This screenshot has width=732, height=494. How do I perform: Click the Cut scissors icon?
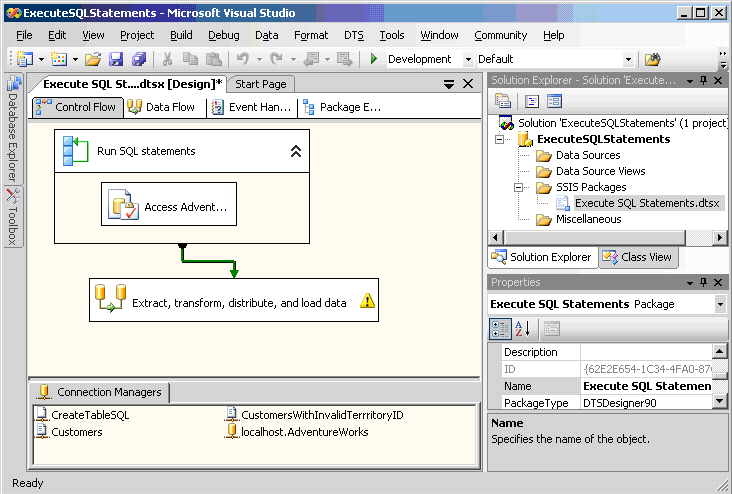(167, 59)
